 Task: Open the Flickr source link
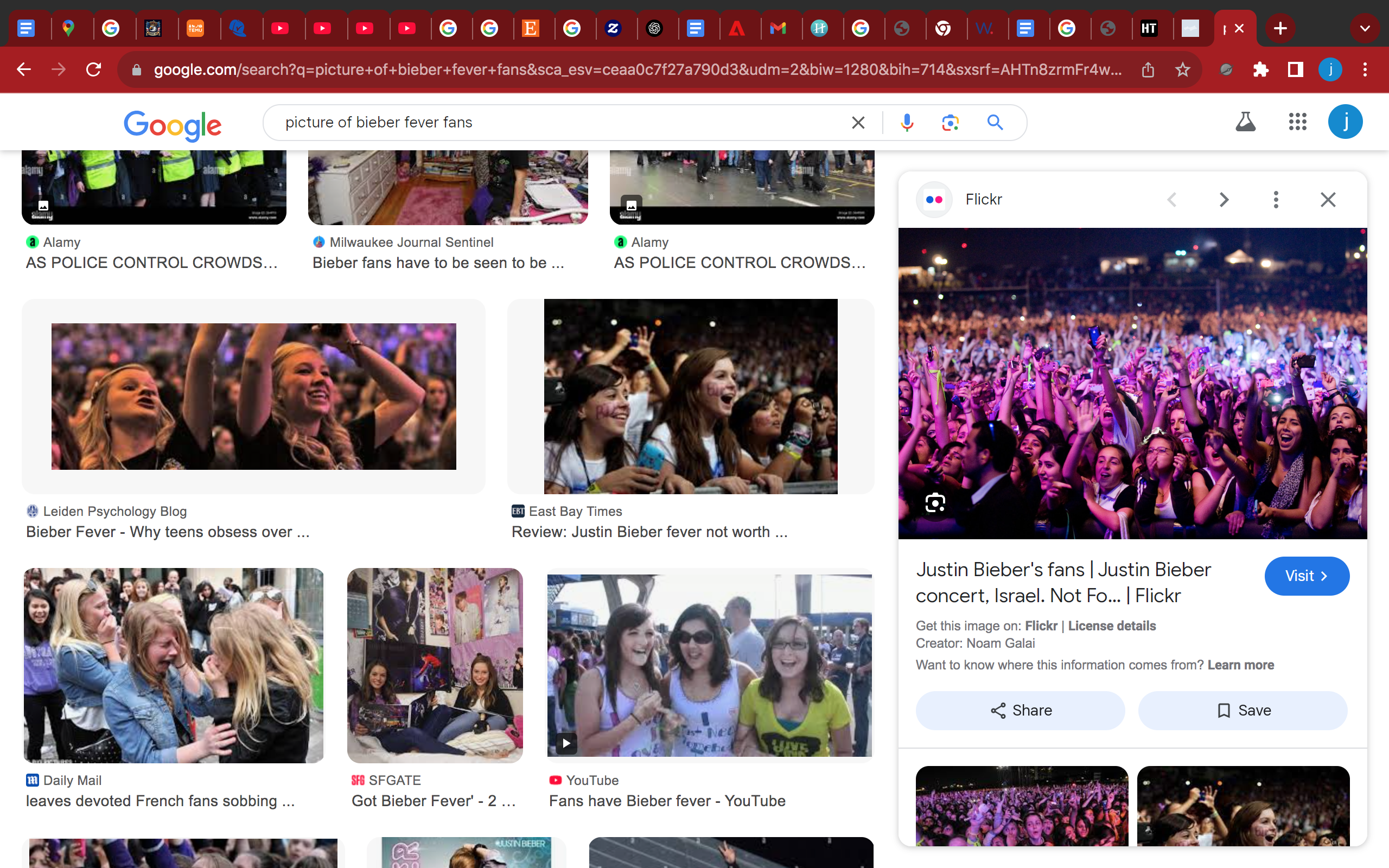tap(1041, 626)
